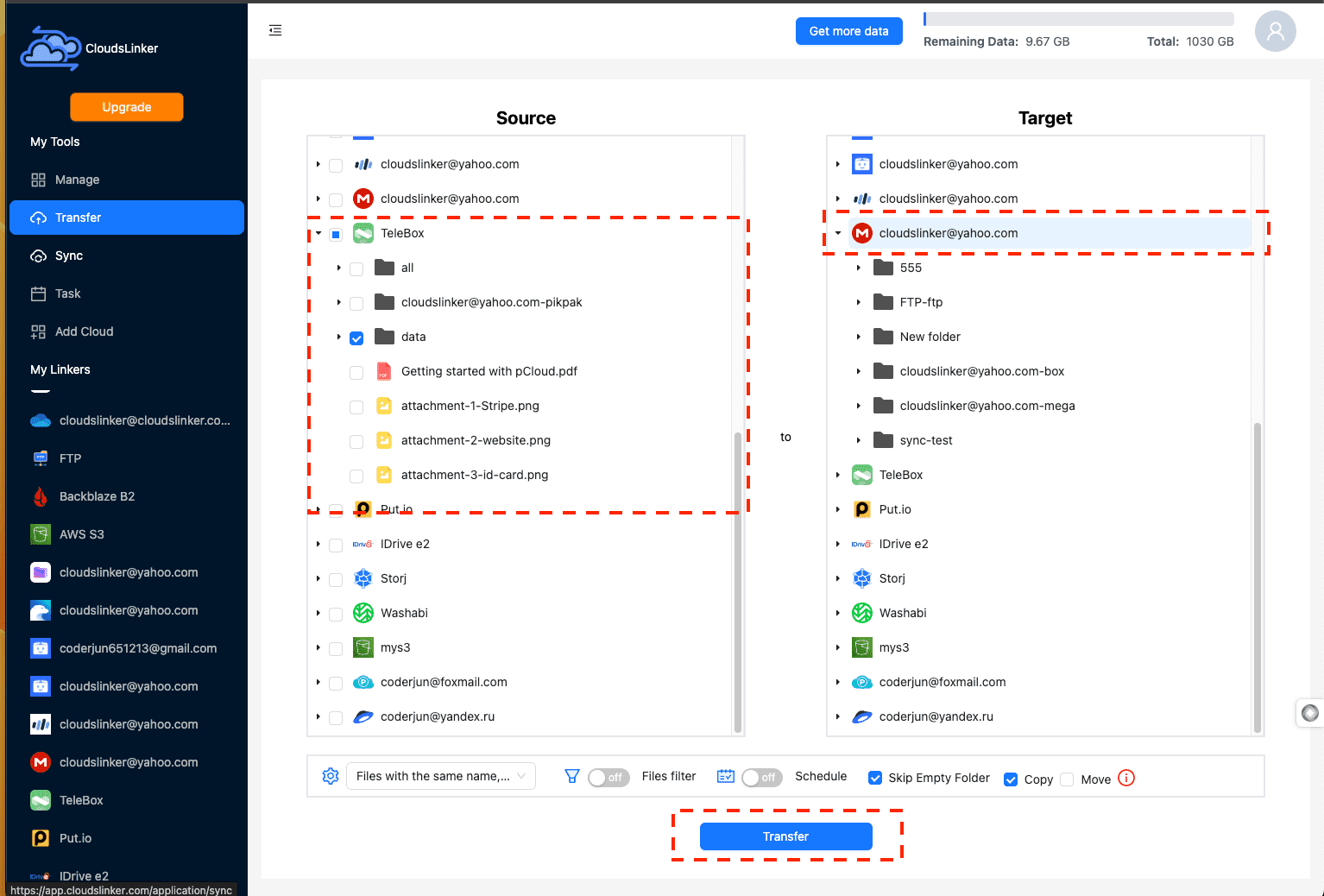Click the transfer settings gear icon
Image resolution: width=1324 pixels, height=896 pixels.
click(331, 776)
